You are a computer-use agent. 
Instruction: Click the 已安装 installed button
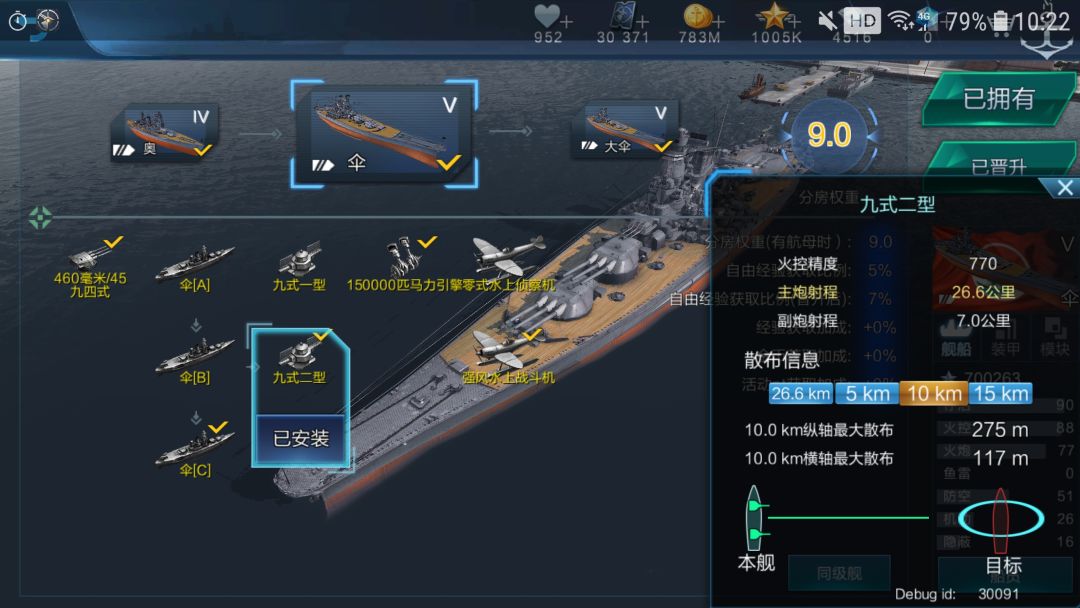(x=301, y=439)
